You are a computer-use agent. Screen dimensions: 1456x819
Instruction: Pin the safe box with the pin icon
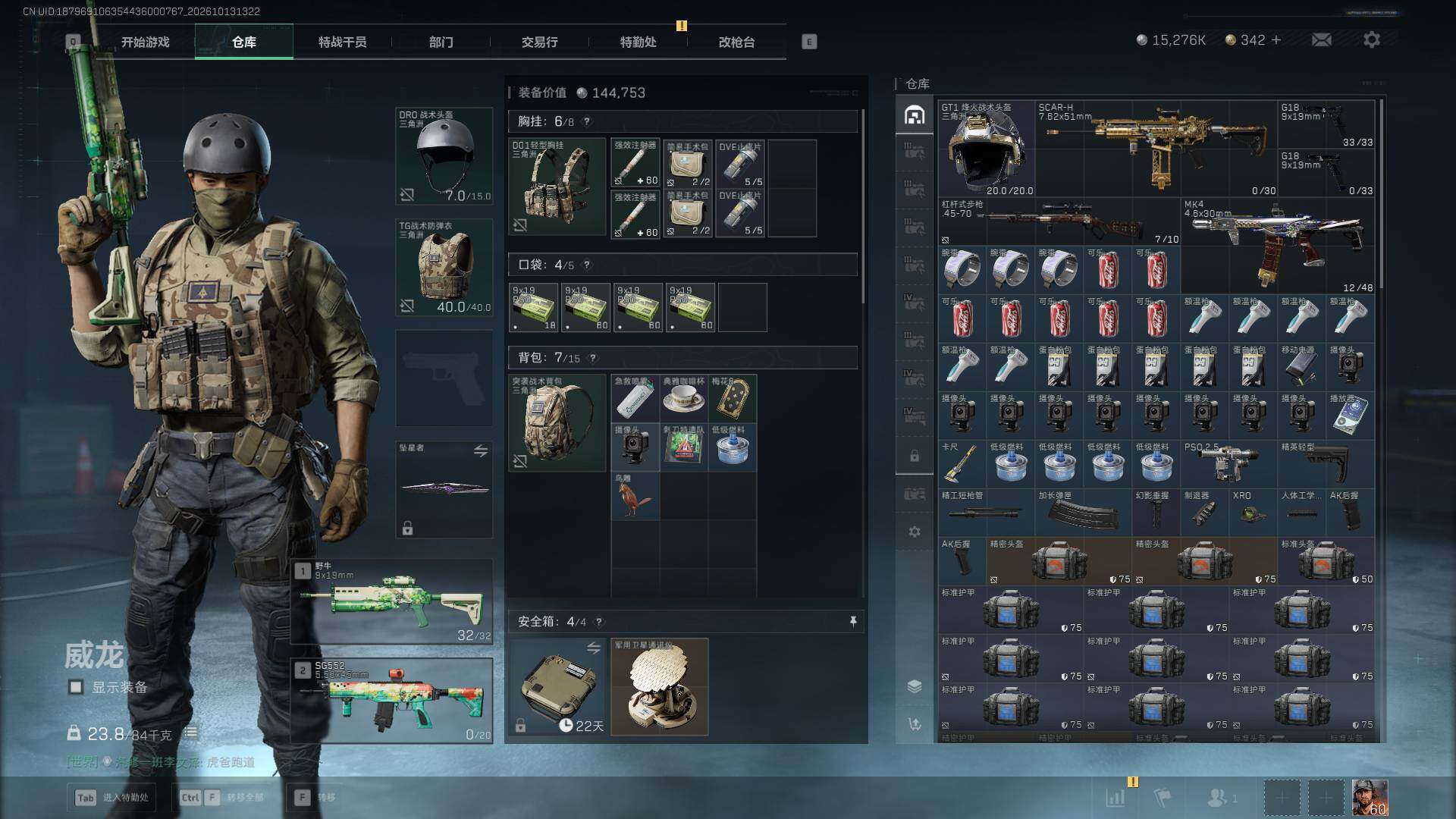tap(853, 622)
